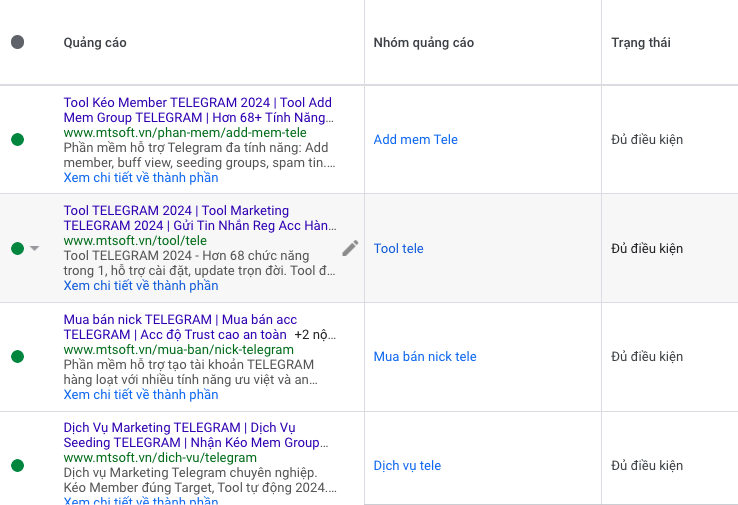Expand the +2 nội... link in third ad
The image size is (738, 505).
313,335
